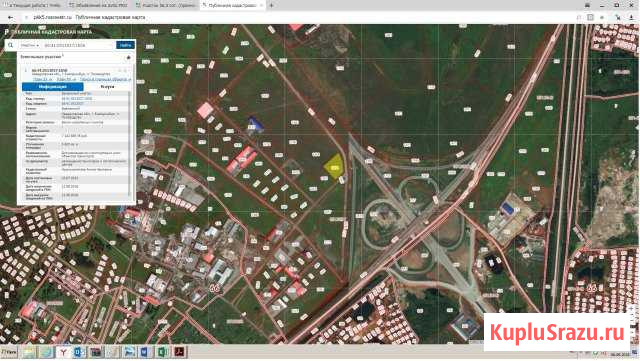Open Adobe Acrobat from the taskbar
The image size is (640, 361).
(x=179, y=352)
